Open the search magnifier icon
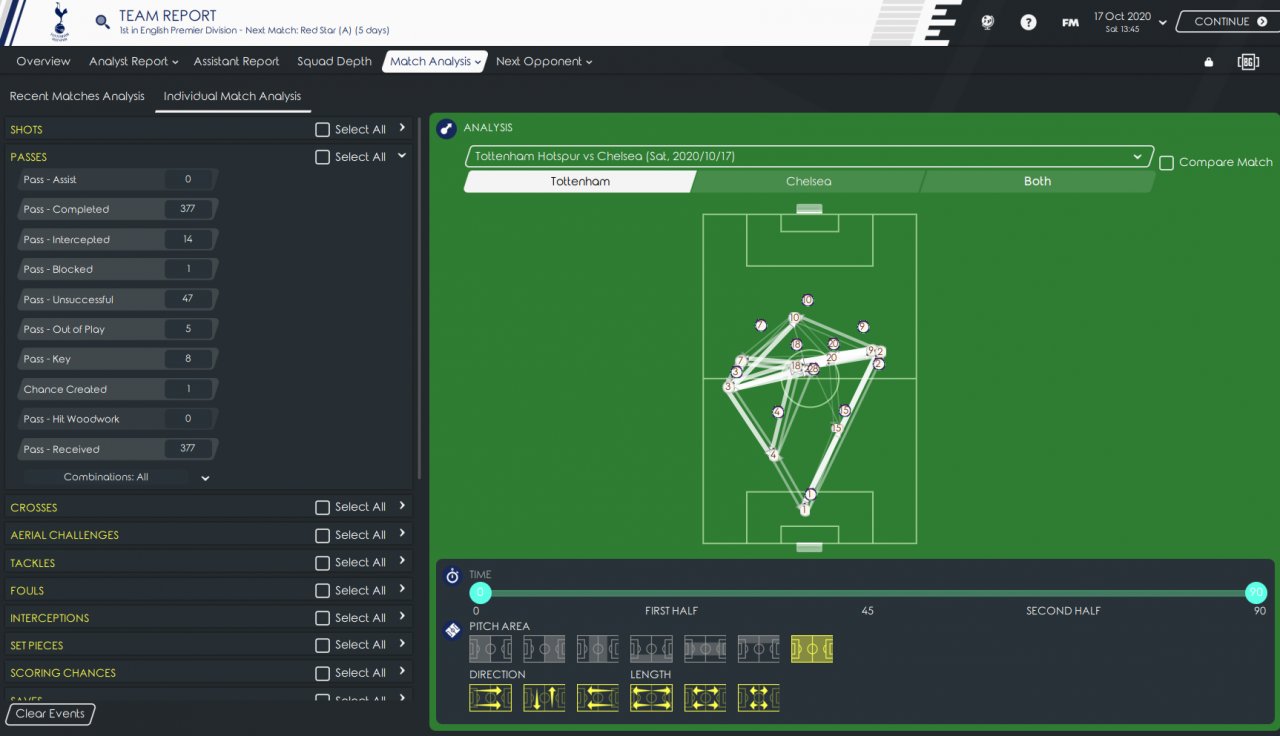This screenshot has height=736, width=1280. click(x=102, y=22)
